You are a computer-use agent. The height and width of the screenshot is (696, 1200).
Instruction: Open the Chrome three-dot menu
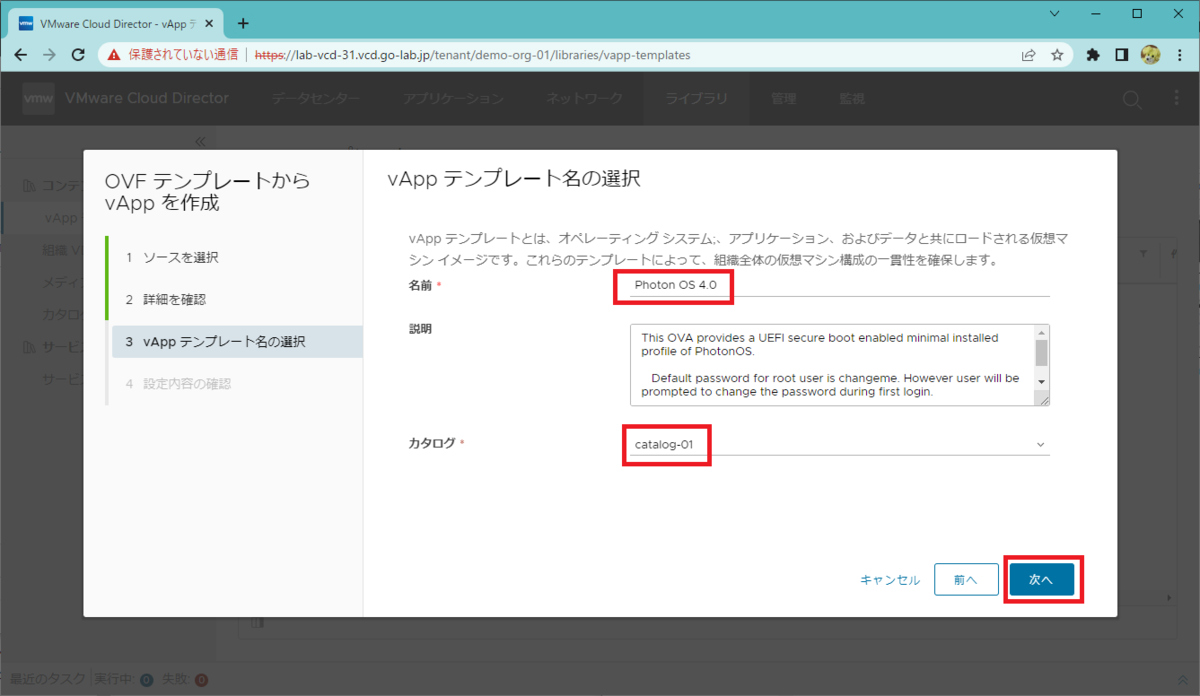(1179, 55)
